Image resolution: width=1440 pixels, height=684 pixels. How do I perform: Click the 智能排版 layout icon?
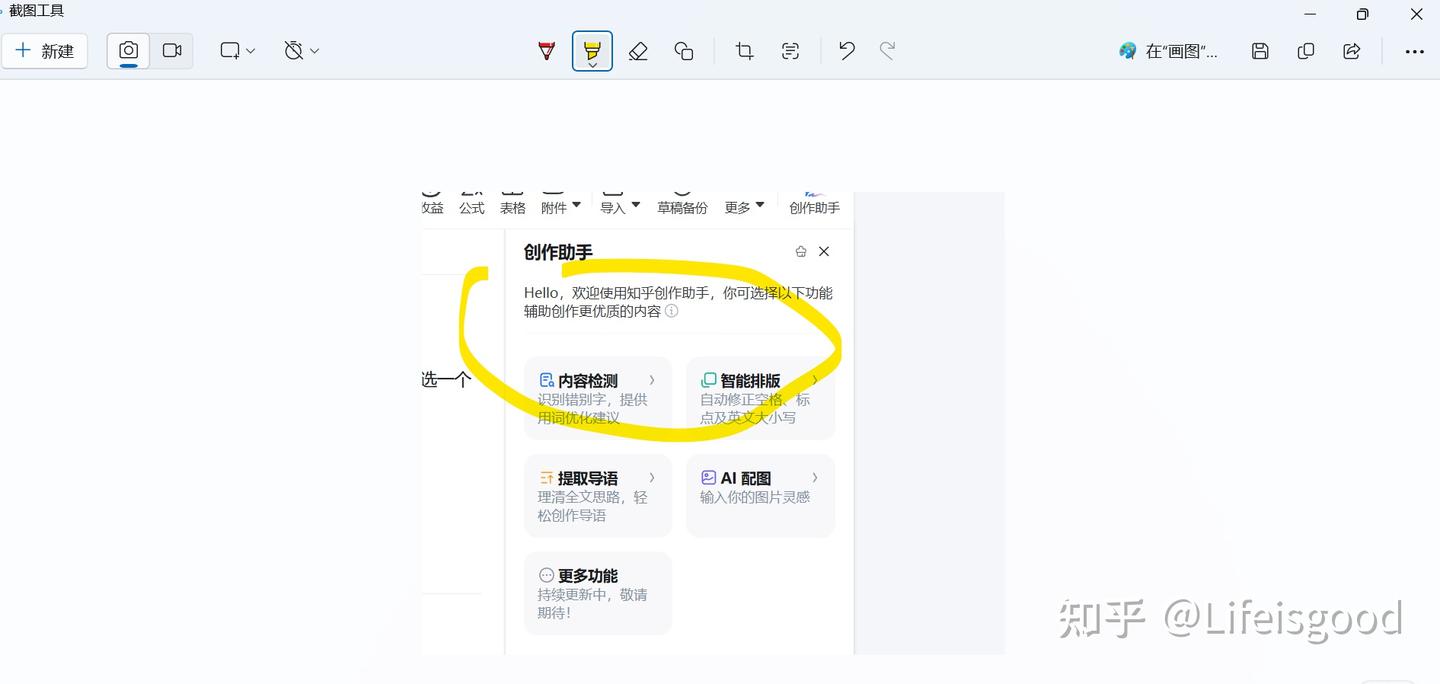pyautogui.click(x=709, y=380)
